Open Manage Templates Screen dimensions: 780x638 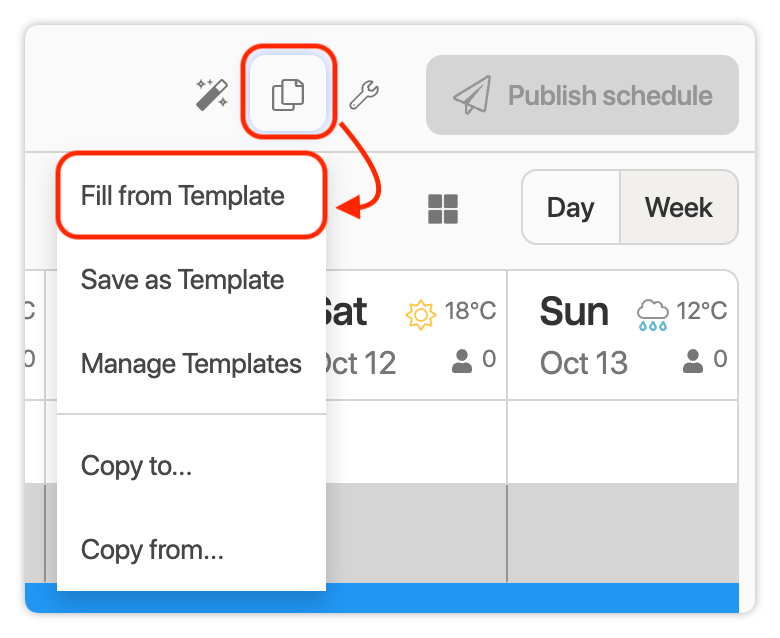point(192,364)
